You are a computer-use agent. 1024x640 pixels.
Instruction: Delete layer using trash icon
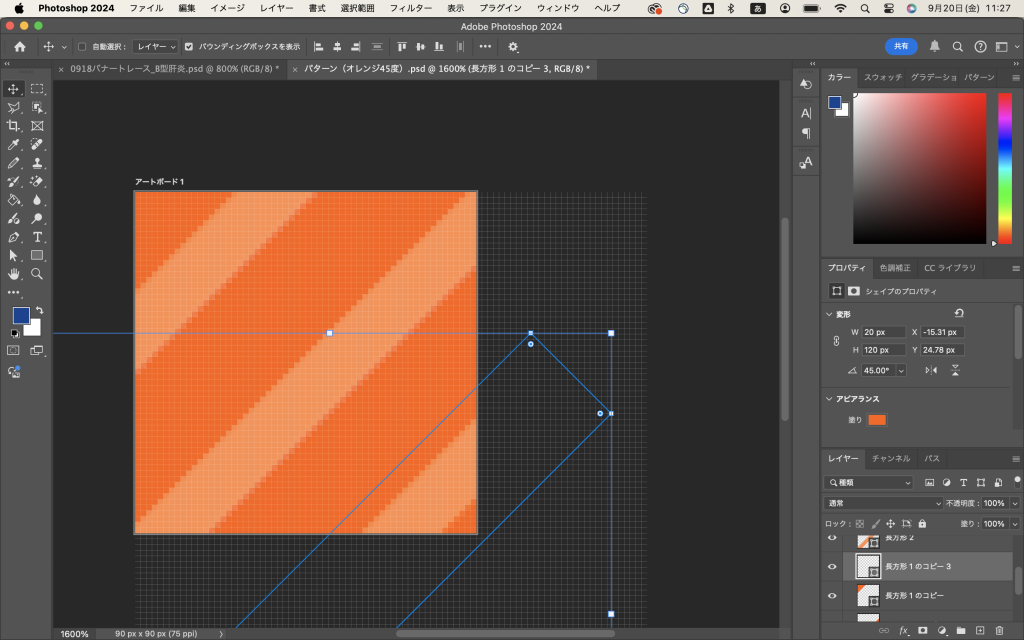[999, 631]
